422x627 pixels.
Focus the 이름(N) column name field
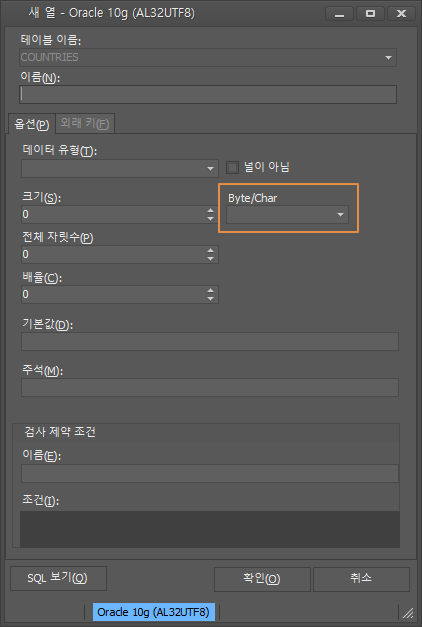click(208, 95)
